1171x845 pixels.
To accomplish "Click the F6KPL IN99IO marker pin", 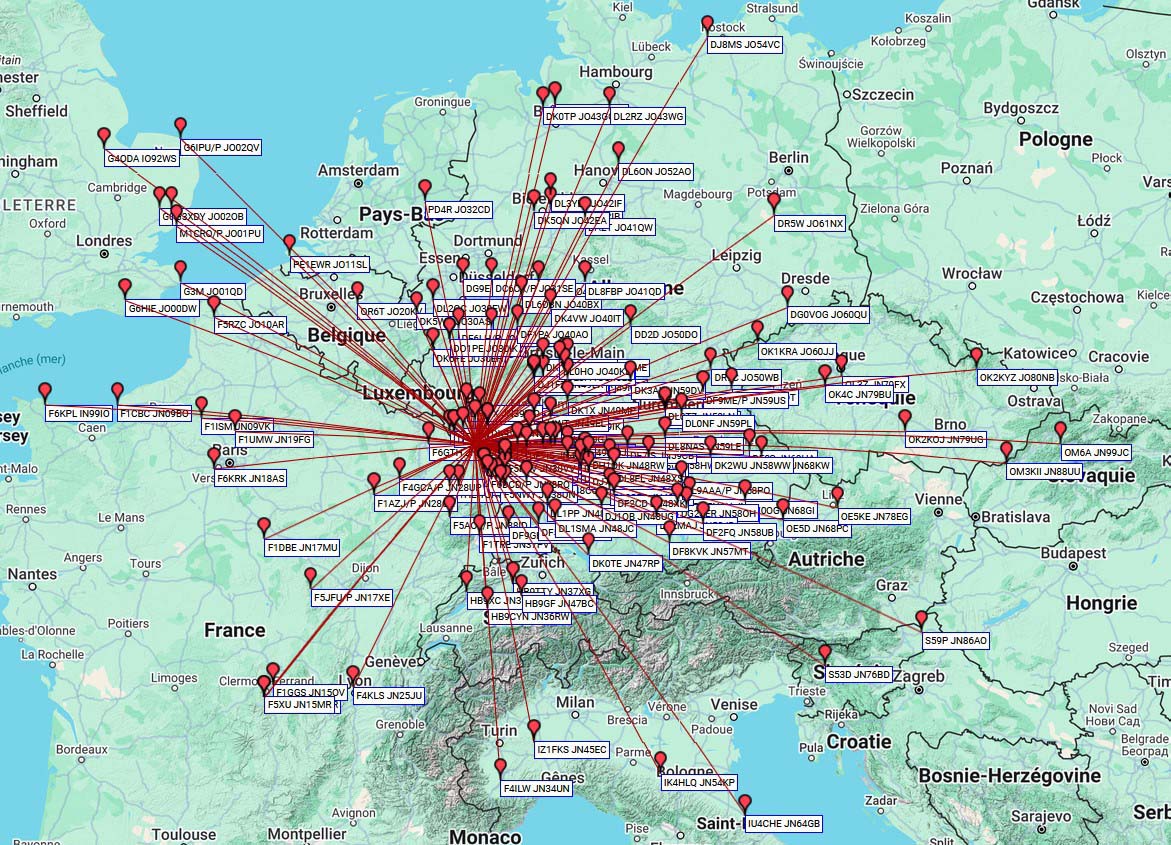I will coord(45,391).
